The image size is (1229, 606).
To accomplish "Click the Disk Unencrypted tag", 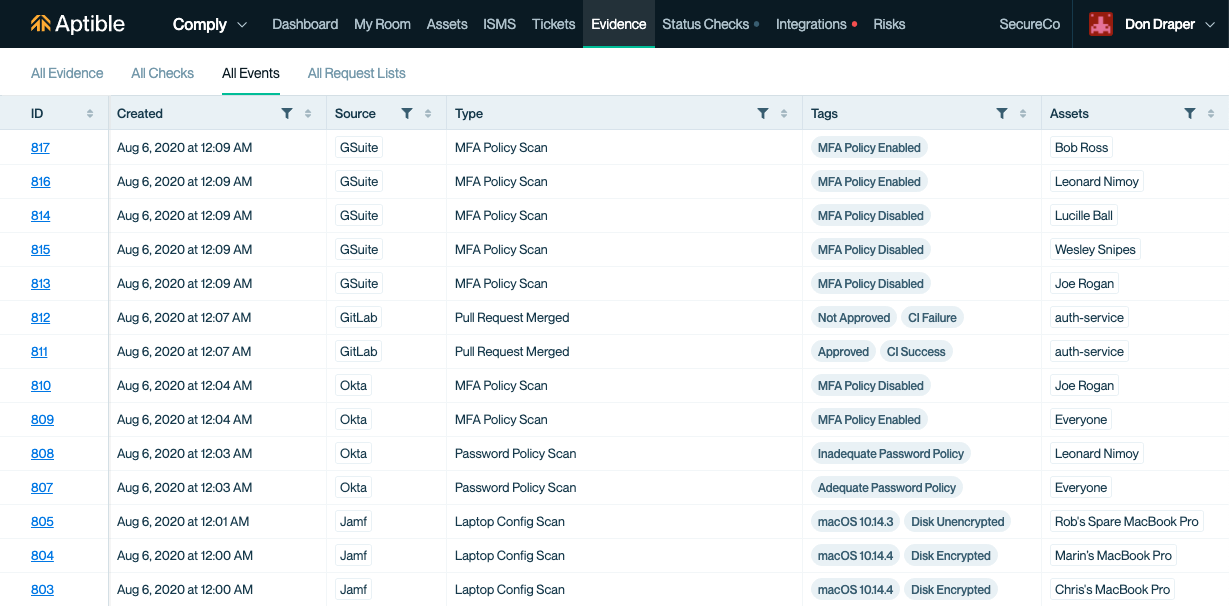I will point(958,522).
